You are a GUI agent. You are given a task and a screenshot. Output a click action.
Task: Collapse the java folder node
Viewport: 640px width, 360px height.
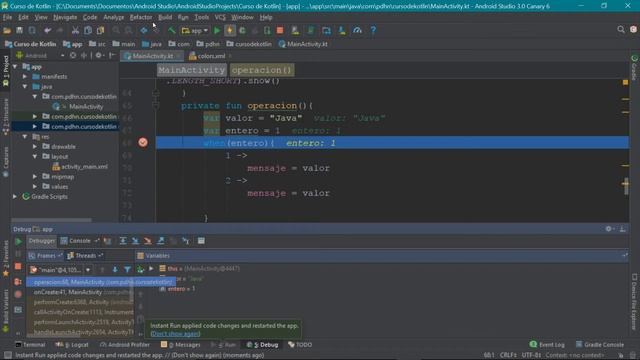coord(25,87)
